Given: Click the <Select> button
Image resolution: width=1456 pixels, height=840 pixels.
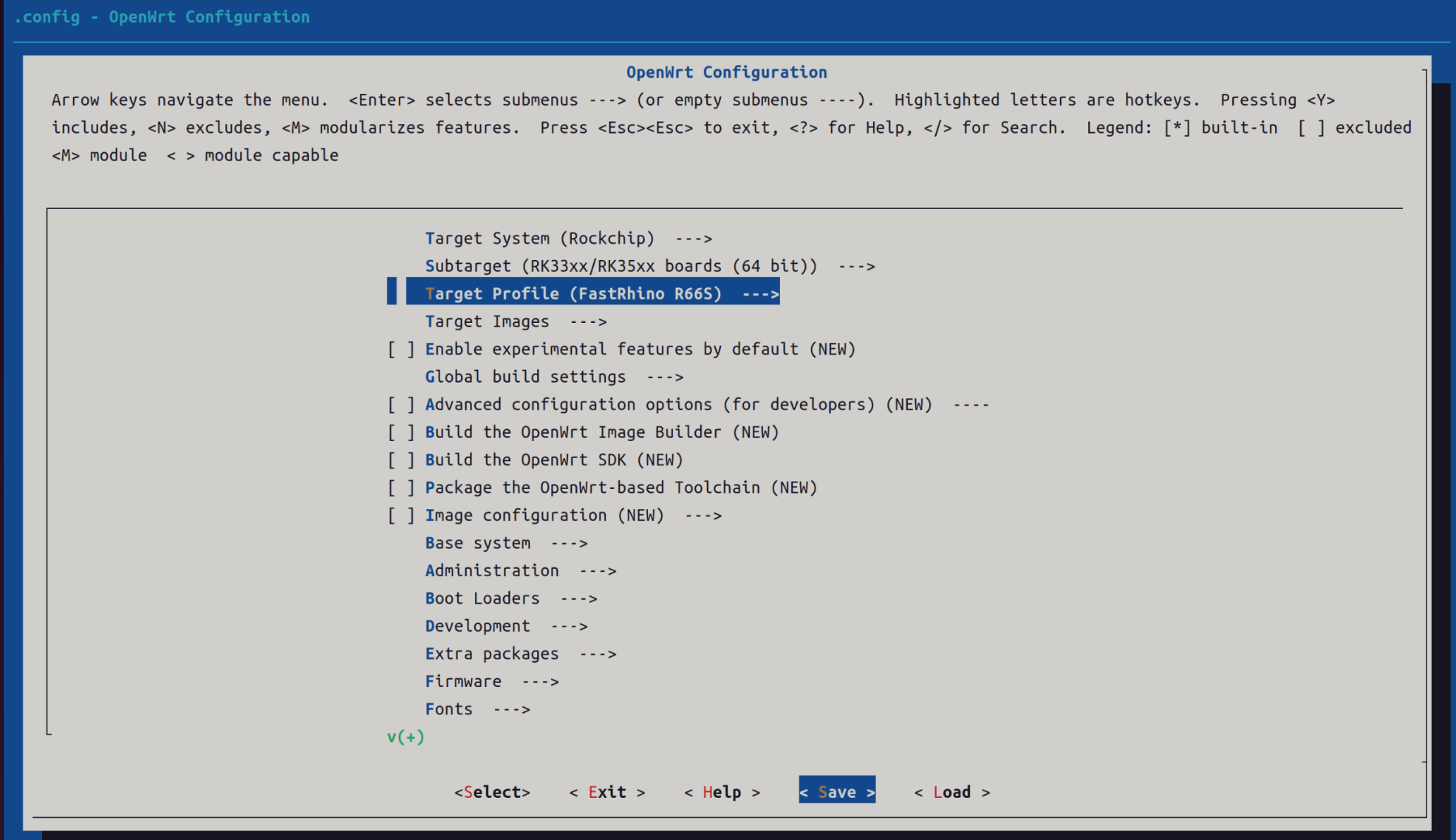Looking at the screenshot, I should tap(492, 792).
